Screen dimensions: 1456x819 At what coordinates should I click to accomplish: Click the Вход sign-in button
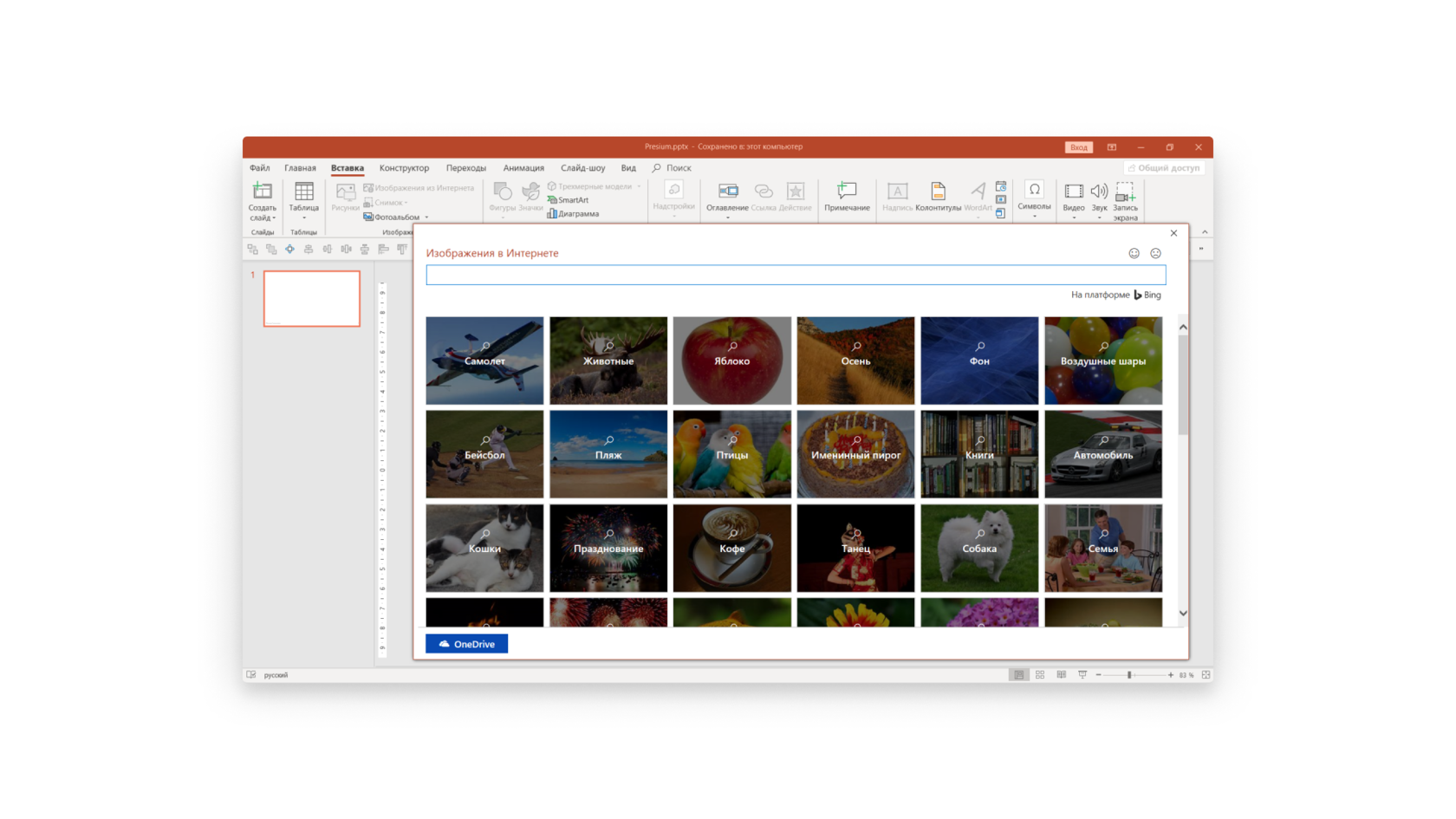(1078, 147)
